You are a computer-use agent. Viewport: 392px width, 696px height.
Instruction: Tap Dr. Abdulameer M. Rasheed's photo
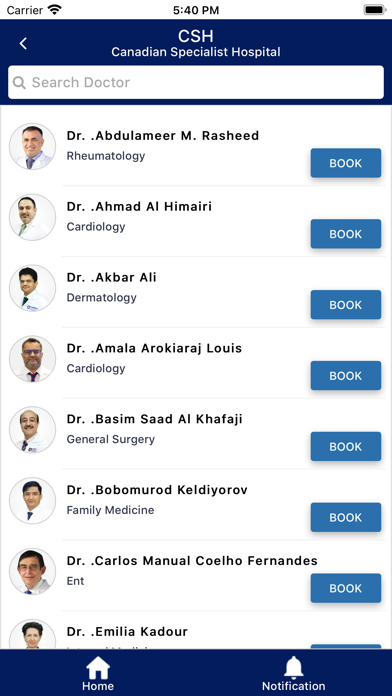click(32, 146)
